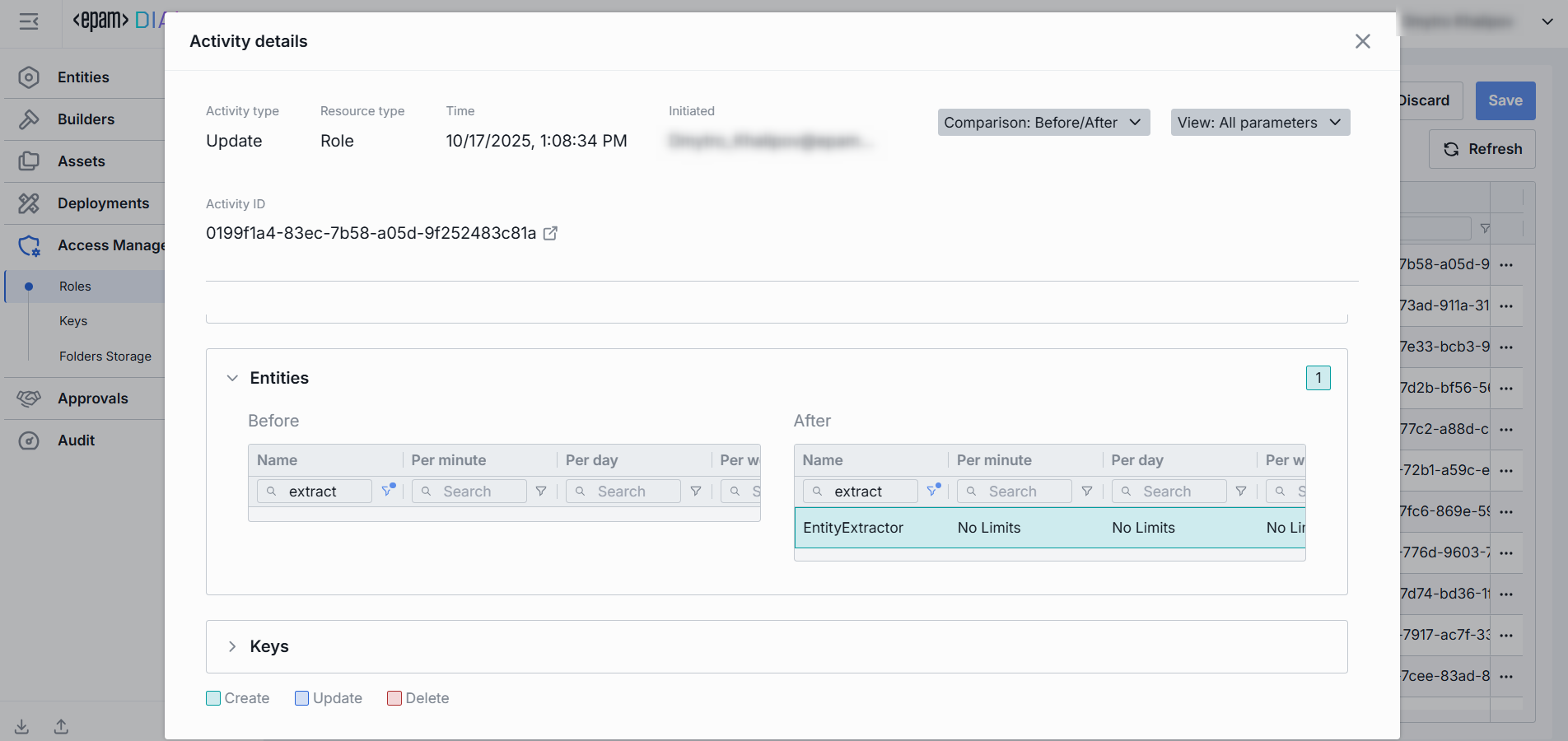Collapse the Entities section
The height and width of the screenshot is (741, 1568).
(x=232, y=378)
